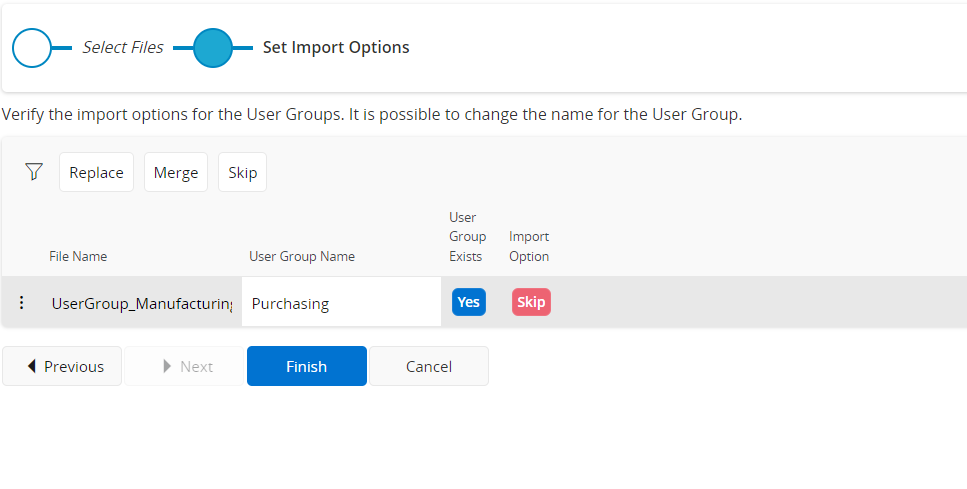Click the filled Set Import Options step circle

click(212, 47)
